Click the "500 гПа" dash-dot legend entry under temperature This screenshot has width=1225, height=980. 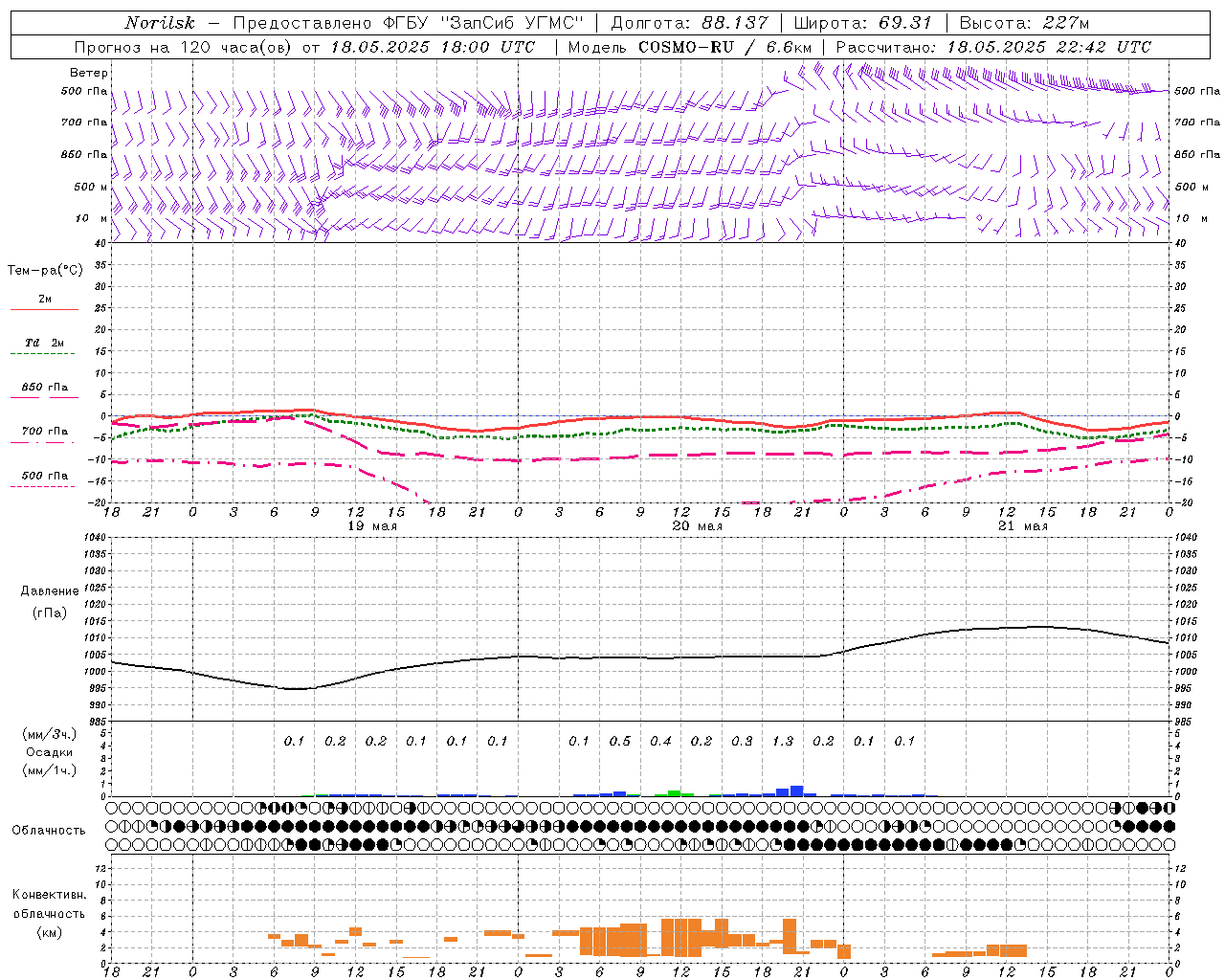coord(44,479)
